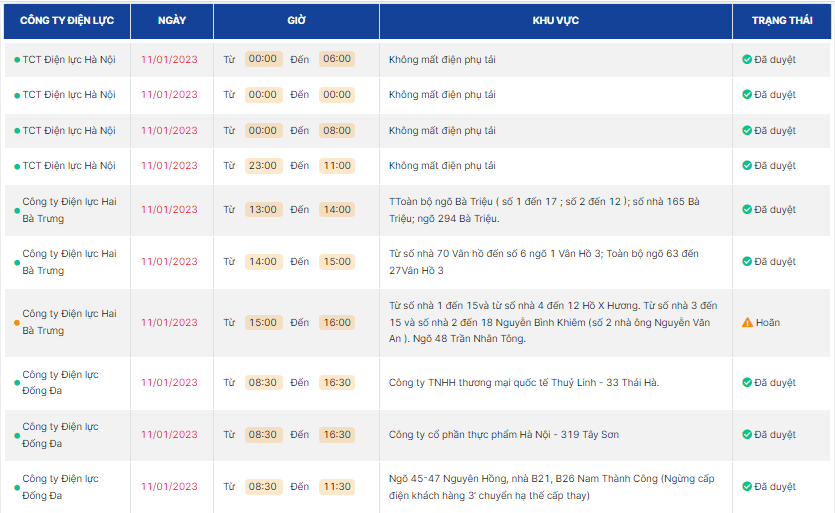Viewport: 835px width, 513px height.
Task: Select the NGÀY column header
Action: (x=172, y=21)
